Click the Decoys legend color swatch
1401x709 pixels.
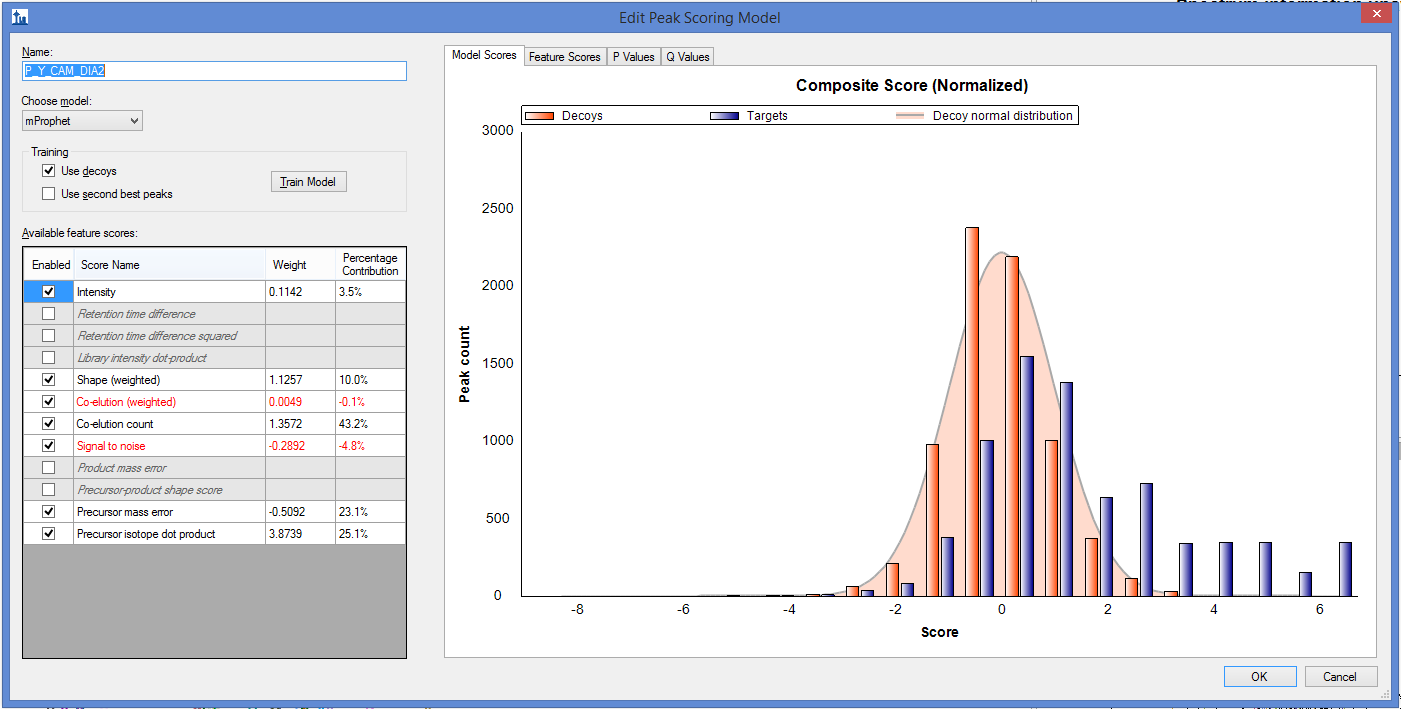click(x=541, y=116)
